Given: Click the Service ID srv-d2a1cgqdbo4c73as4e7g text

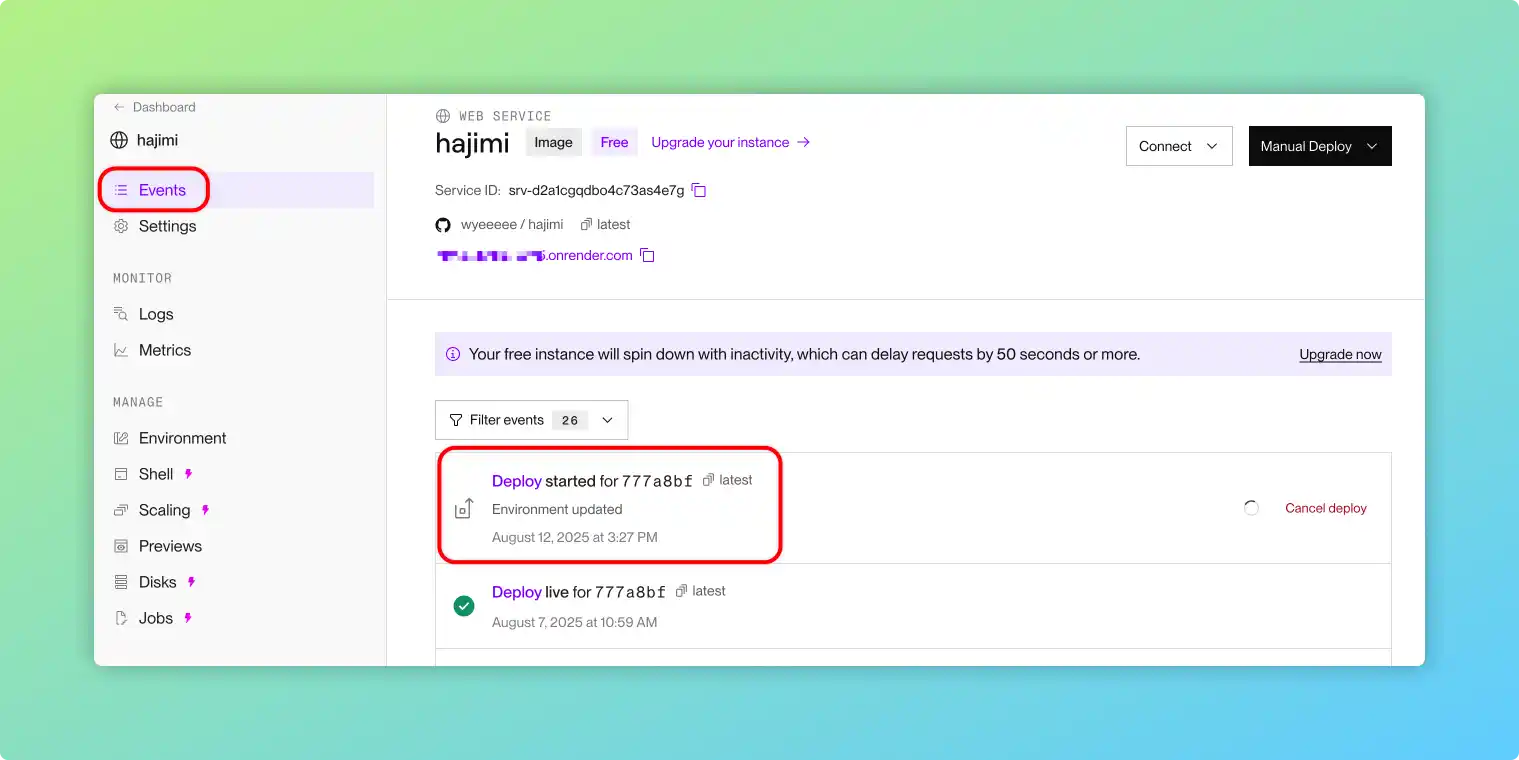Looking at the screenshot, I should [596, 190].
